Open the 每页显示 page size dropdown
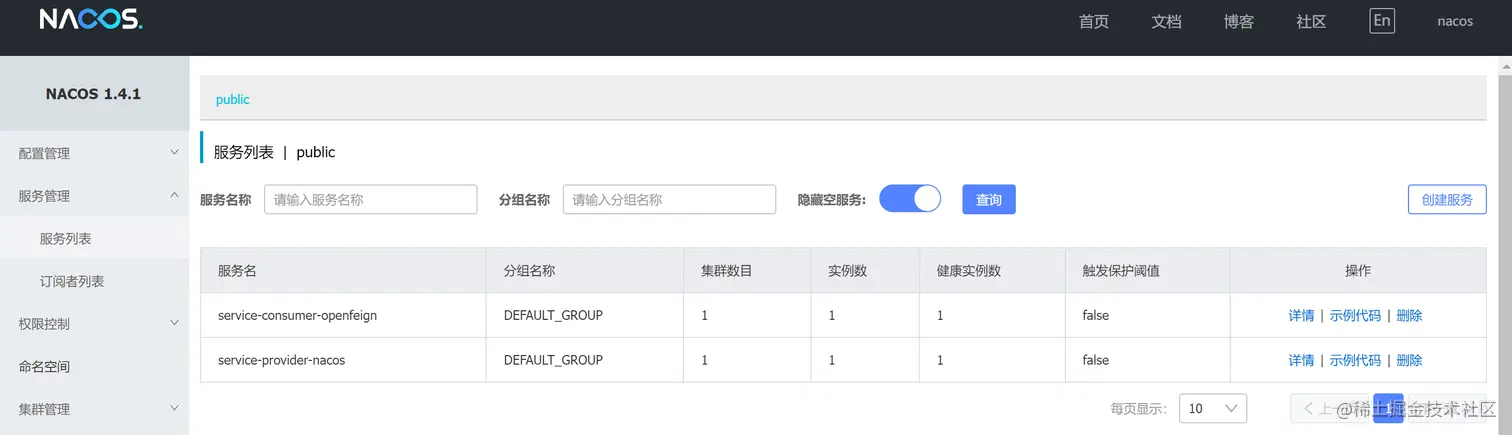 tap(1213, 408)
